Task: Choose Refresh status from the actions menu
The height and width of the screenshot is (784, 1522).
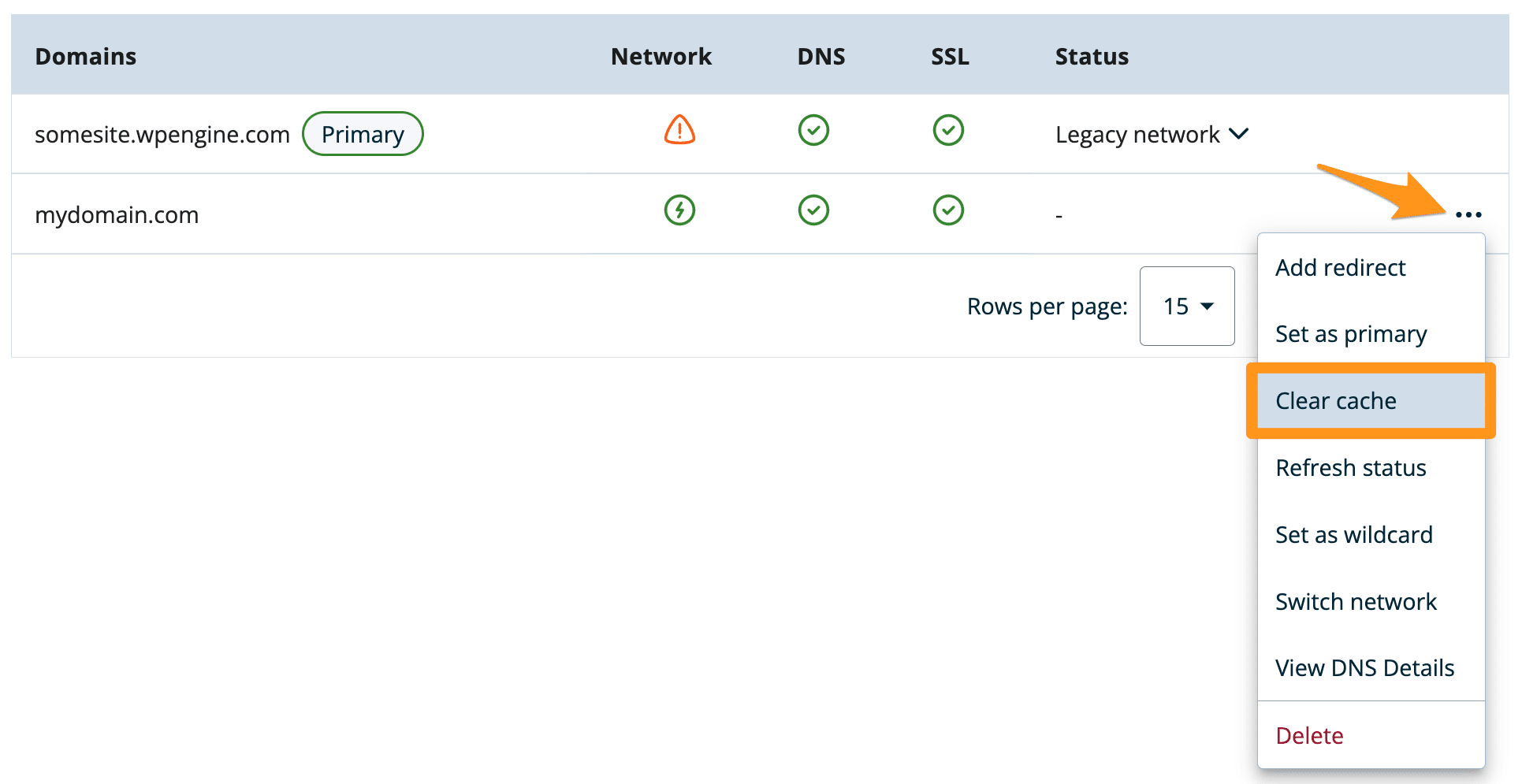Action: pyautogui.click(x=1351, y=467)
